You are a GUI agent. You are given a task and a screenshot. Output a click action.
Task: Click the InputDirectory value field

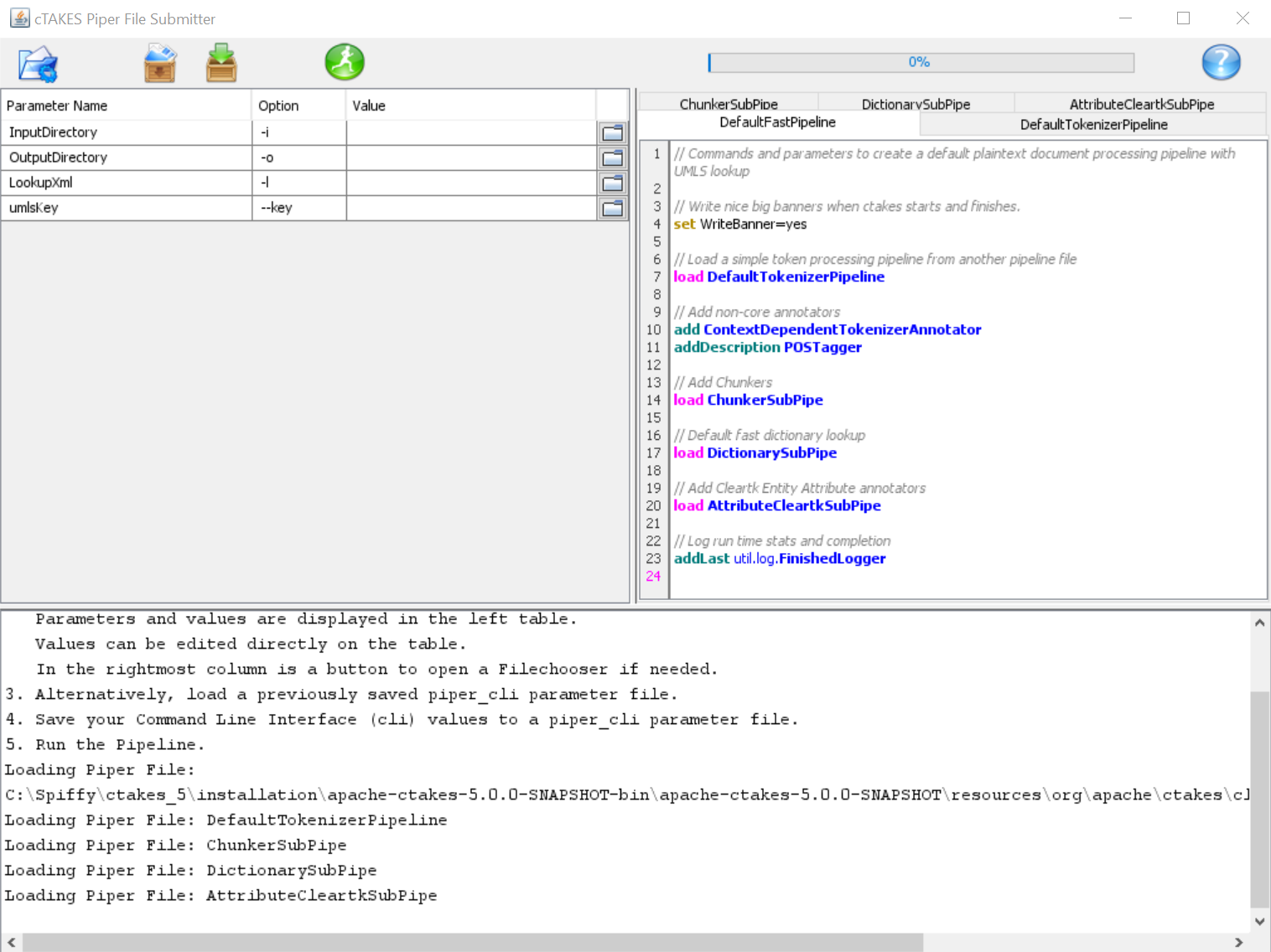tap(471, 132)
